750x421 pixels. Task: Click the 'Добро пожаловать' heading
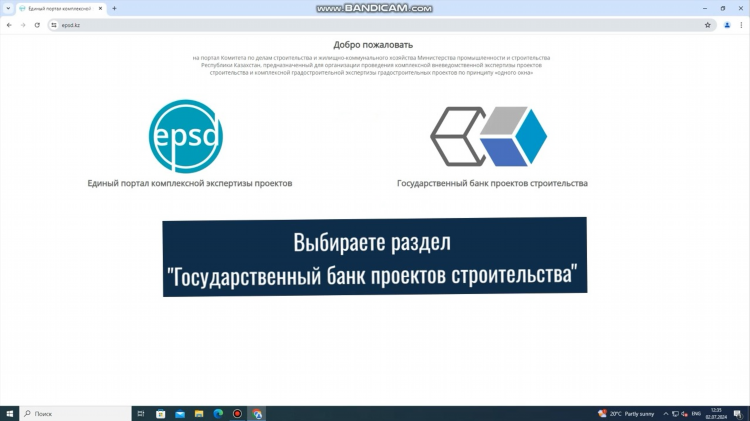pos(373,45)
